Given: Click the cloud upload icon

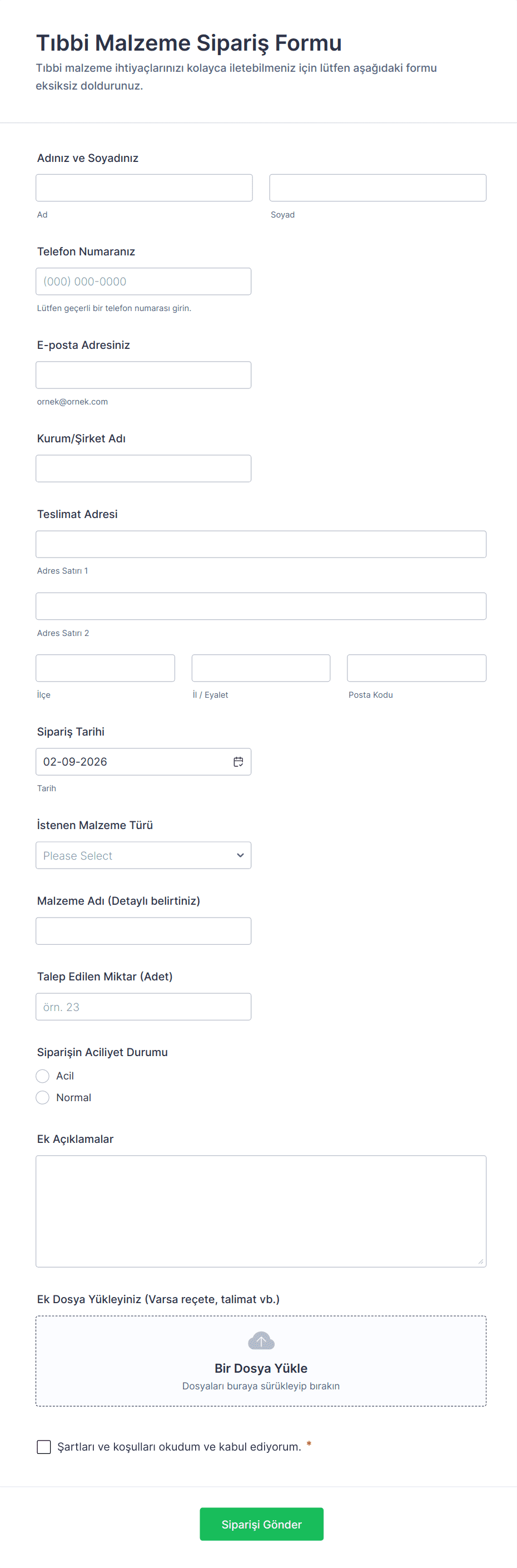Looking at the screenshot, I should point(261,1340).
